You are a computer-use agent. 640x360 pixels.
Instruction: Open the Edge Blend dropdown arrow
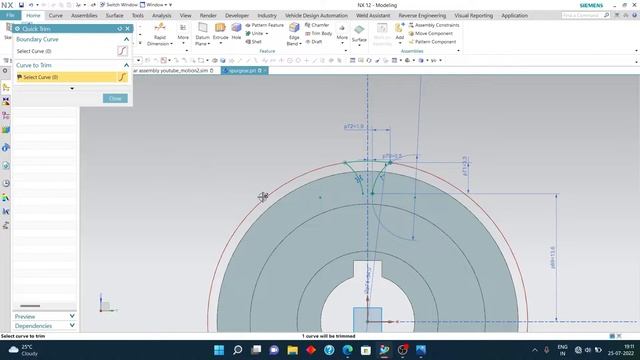pos(300,44)
